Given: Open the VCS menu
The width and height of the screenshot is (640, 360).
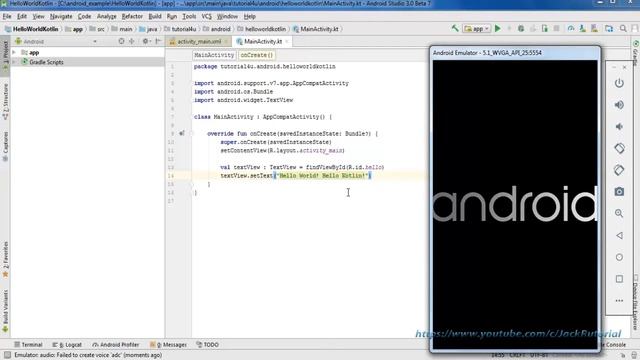Looking at the screenshot, I should (207, 16).
